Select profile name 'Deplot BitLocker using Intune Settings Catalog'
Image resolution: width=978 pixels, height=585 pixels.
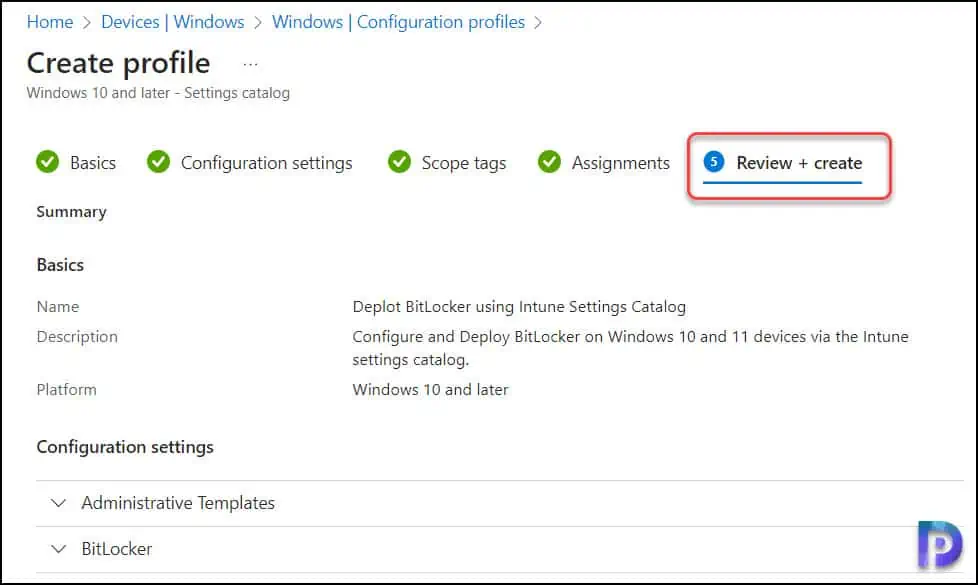519,307
